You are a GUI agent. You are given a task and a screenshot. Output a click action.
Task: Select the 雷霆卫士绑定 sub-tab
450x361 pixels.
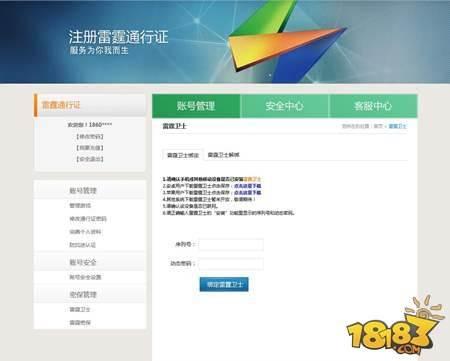coord(183,155)
